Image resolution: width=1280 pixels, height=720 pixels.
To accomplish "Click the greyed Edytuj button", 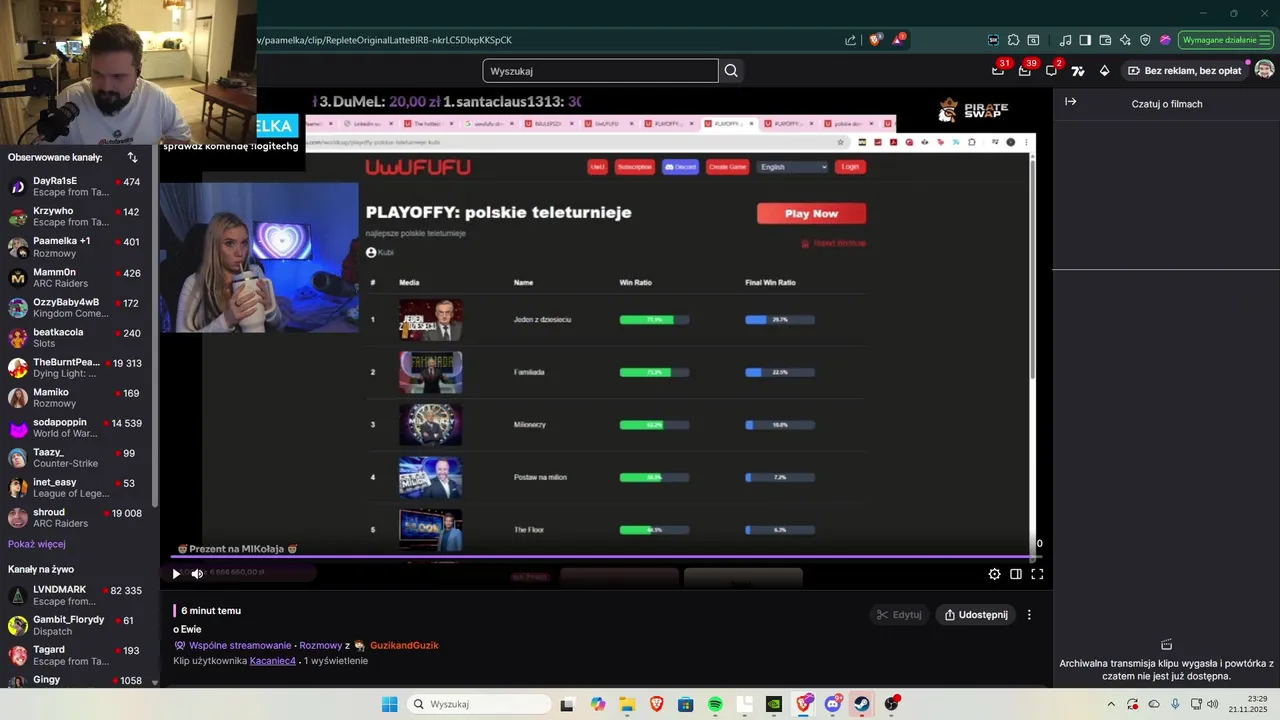I will pyautogui.click(x=899, y=615).
